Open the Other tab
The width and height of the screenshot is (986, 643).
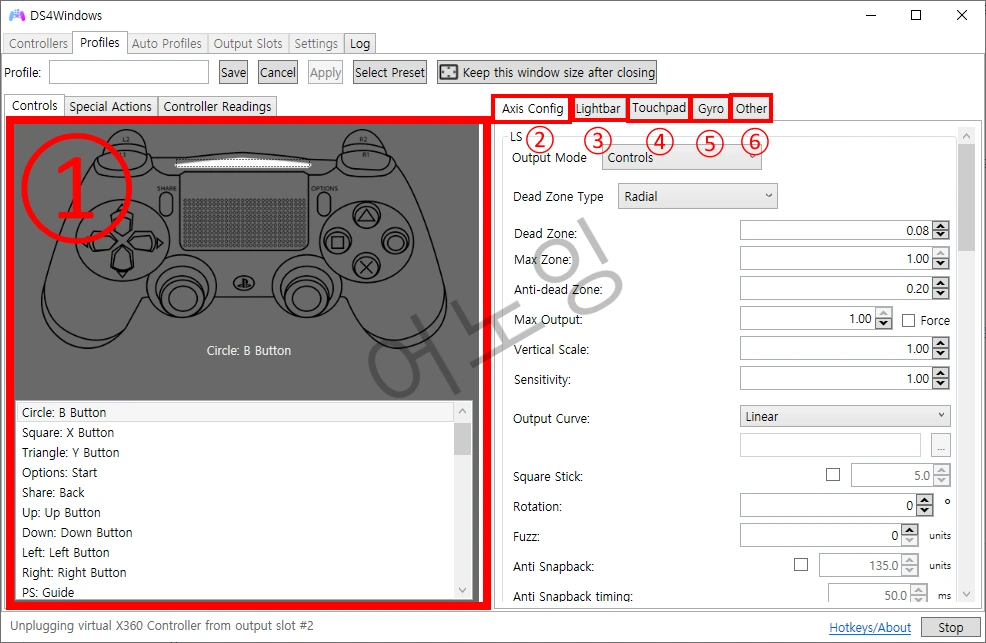click(751, 109)
